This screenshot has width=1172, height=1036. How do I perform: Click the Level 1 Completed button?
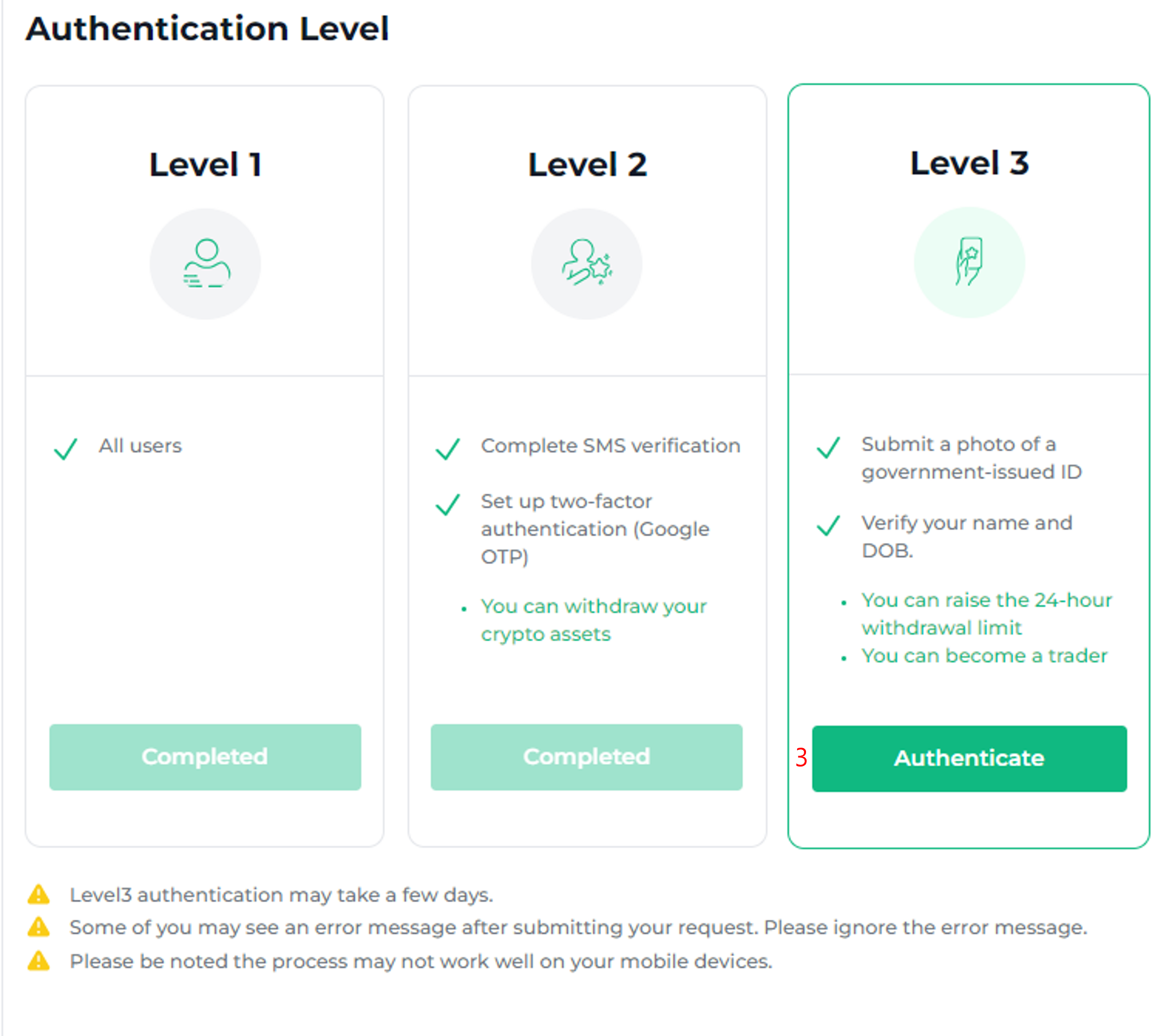pos(205,757)
